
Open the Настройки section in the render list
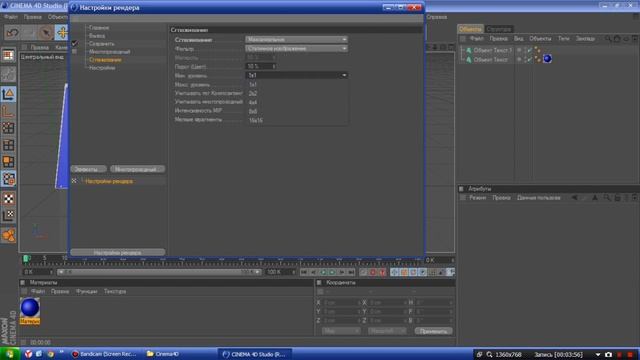point(102,68)
